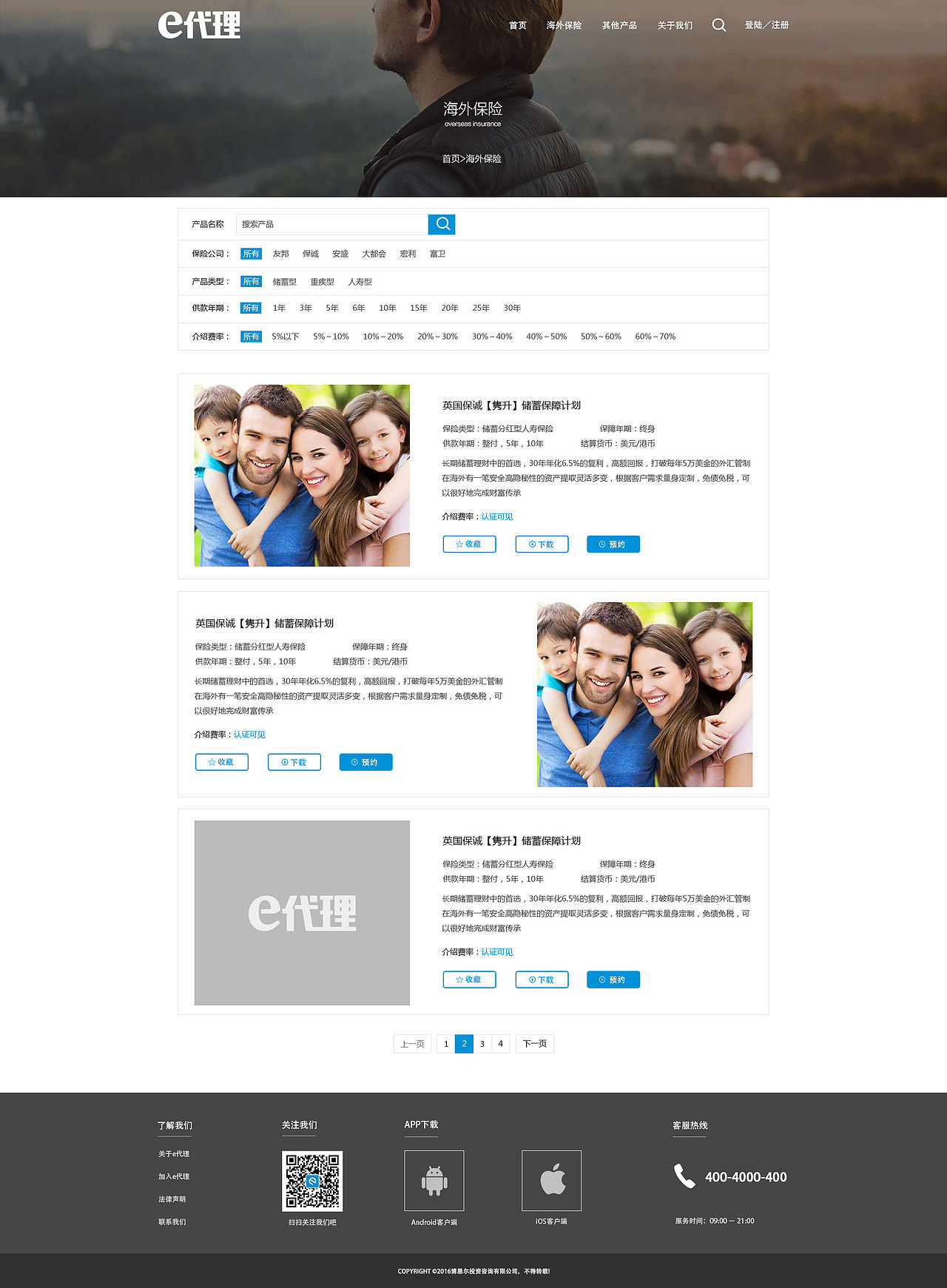The width and height of the screenshot is (947, 1288).
Task: Filter referral rate by 5%以下
Action: [x=285, y=337]
